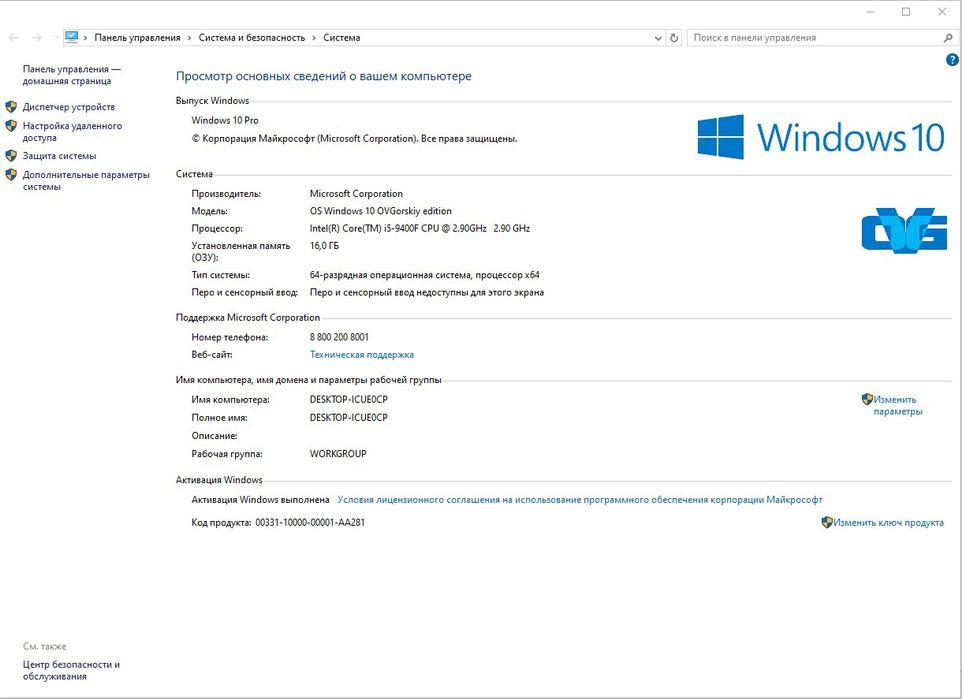The height and width of the screenshot is (699, 962).
Task: Click Изменить параметры link
Action: tap(898, 406)
